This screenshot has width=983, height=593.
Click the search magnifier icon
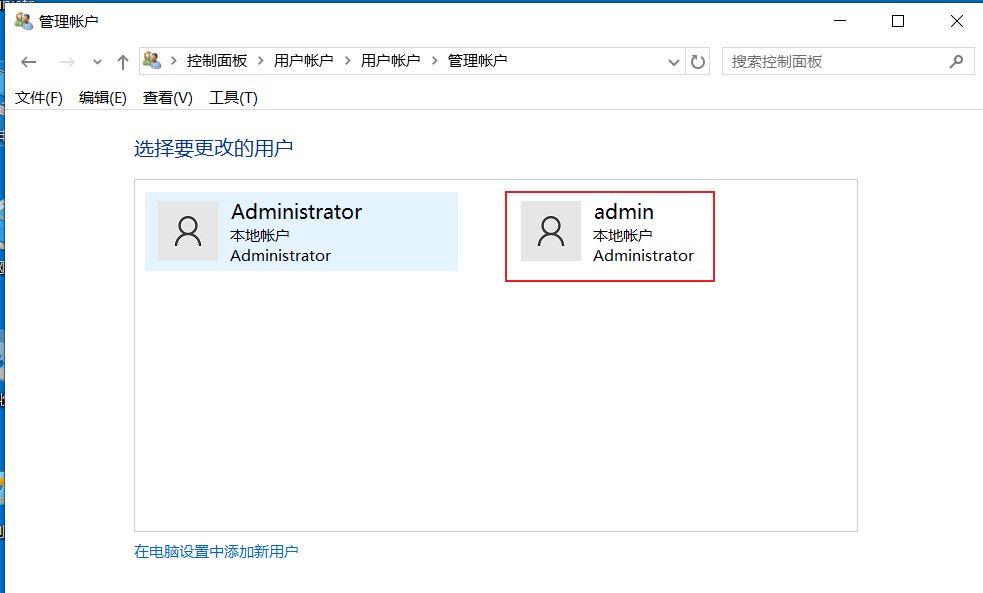click(x=956, y=61)
